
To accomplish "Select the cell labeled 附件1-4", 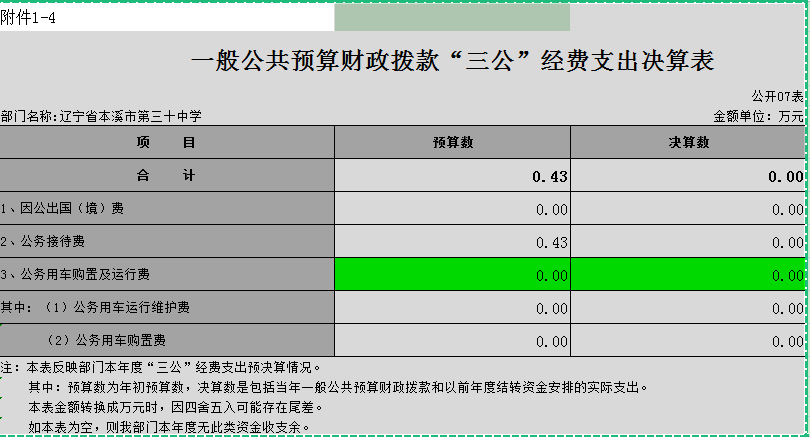I will coord(167,18).
